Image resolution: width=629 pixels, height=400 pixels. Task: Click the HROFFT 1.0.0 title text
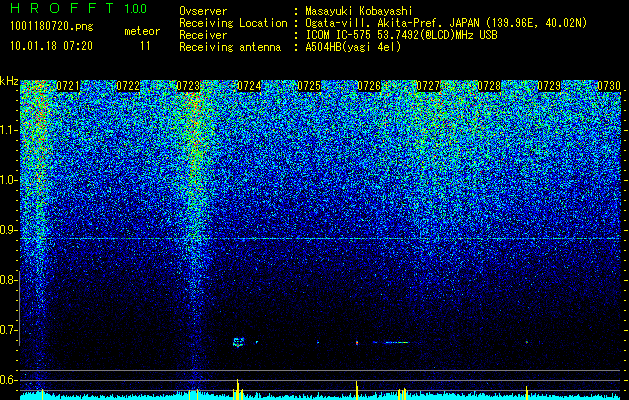(x=78, y=8)
